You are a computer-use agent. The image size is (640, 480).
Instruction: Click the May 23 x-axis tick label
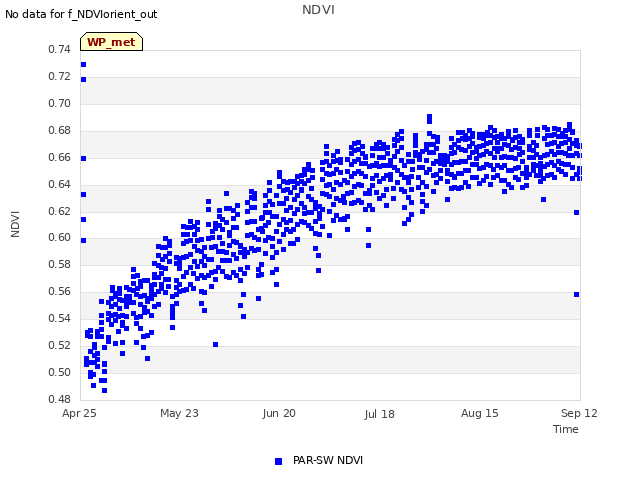179,413
